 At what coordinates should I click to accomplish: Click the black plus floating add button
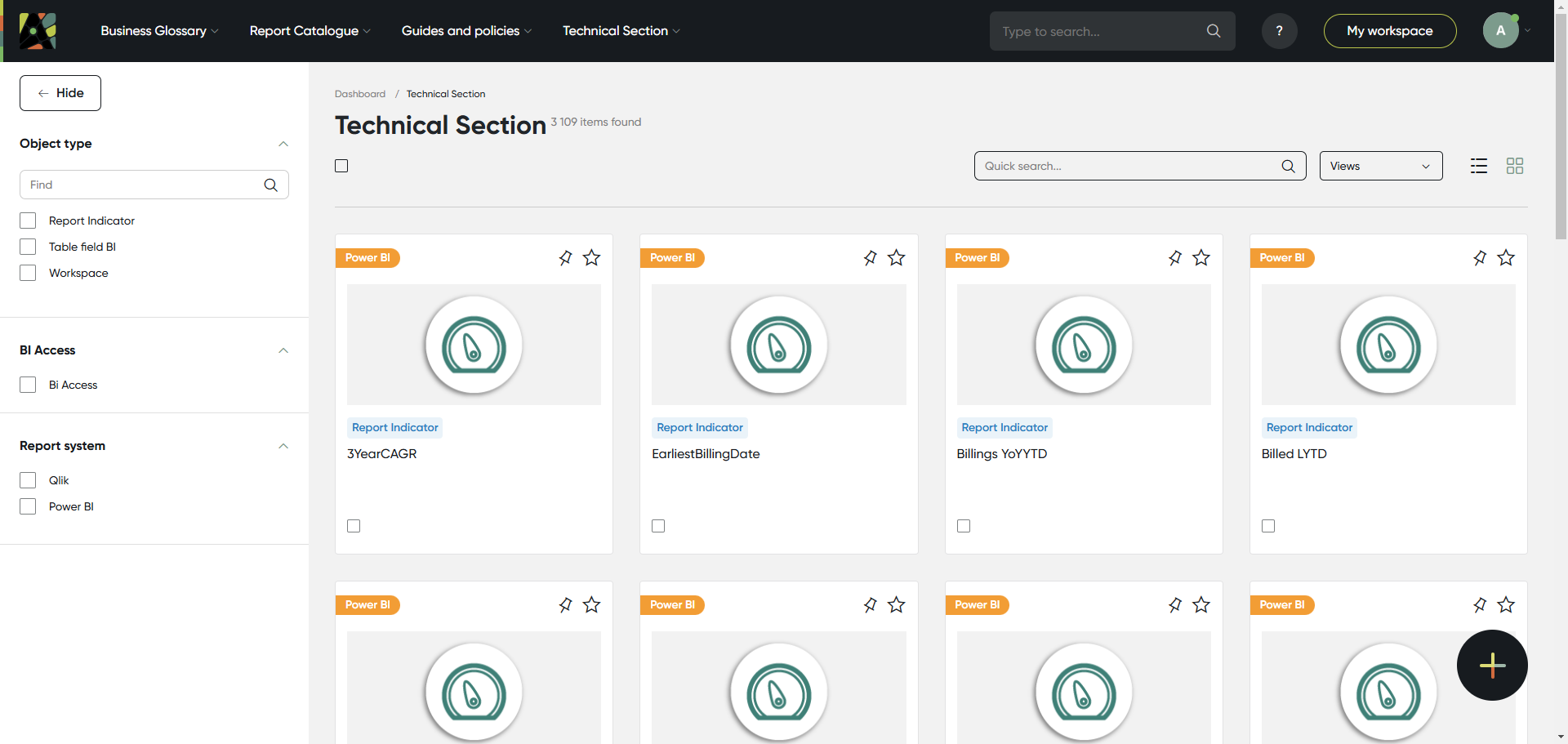click(x=1492, y=665)
